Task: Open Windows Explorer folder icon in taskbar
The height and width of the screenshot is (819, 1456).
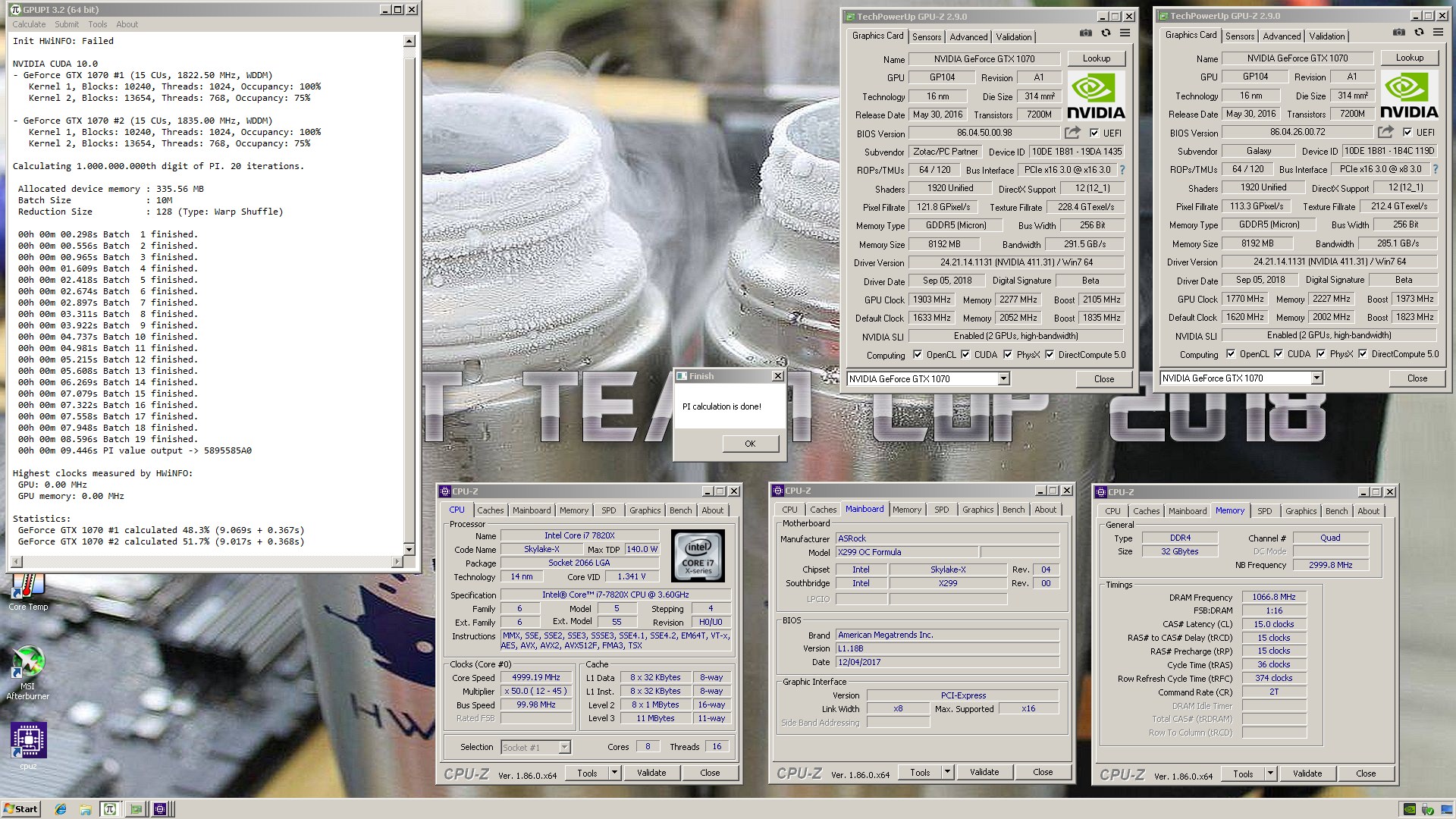Action: (86, 809)
